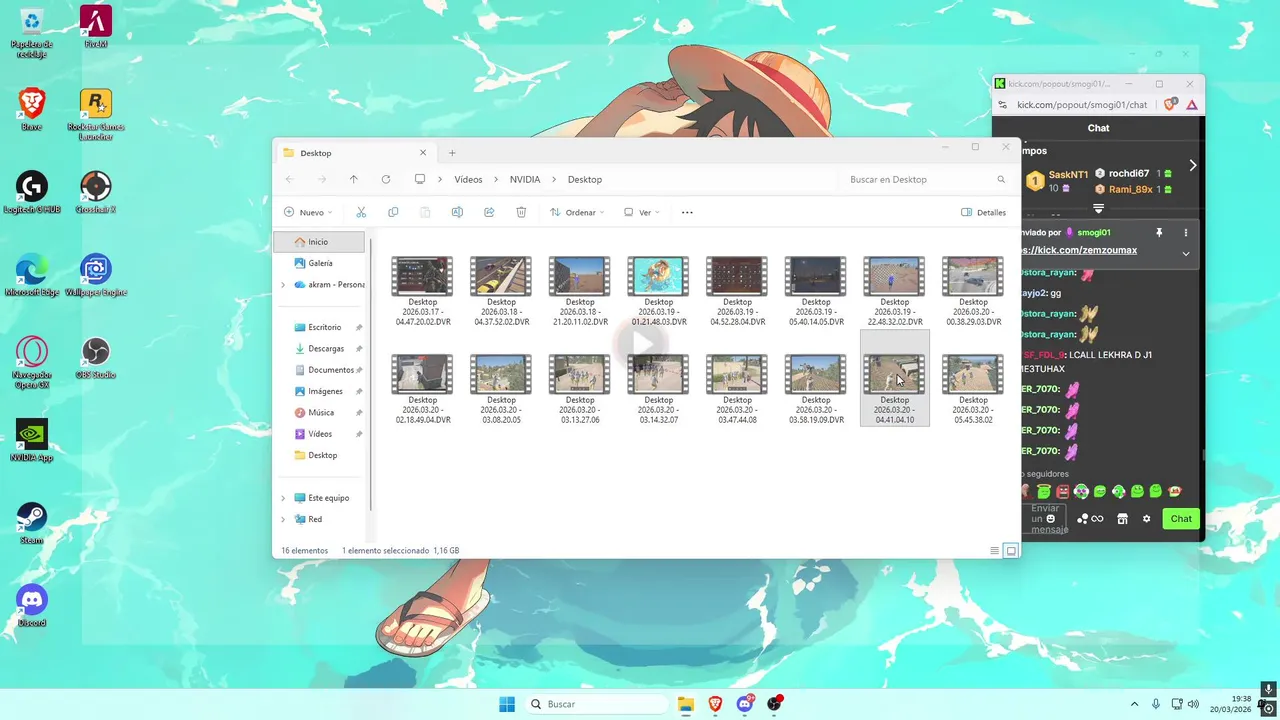Image resolution: width=1280 pixels, height=720 pixels.
Task: Click the Up one level arrow
Action: pos(353,179)
